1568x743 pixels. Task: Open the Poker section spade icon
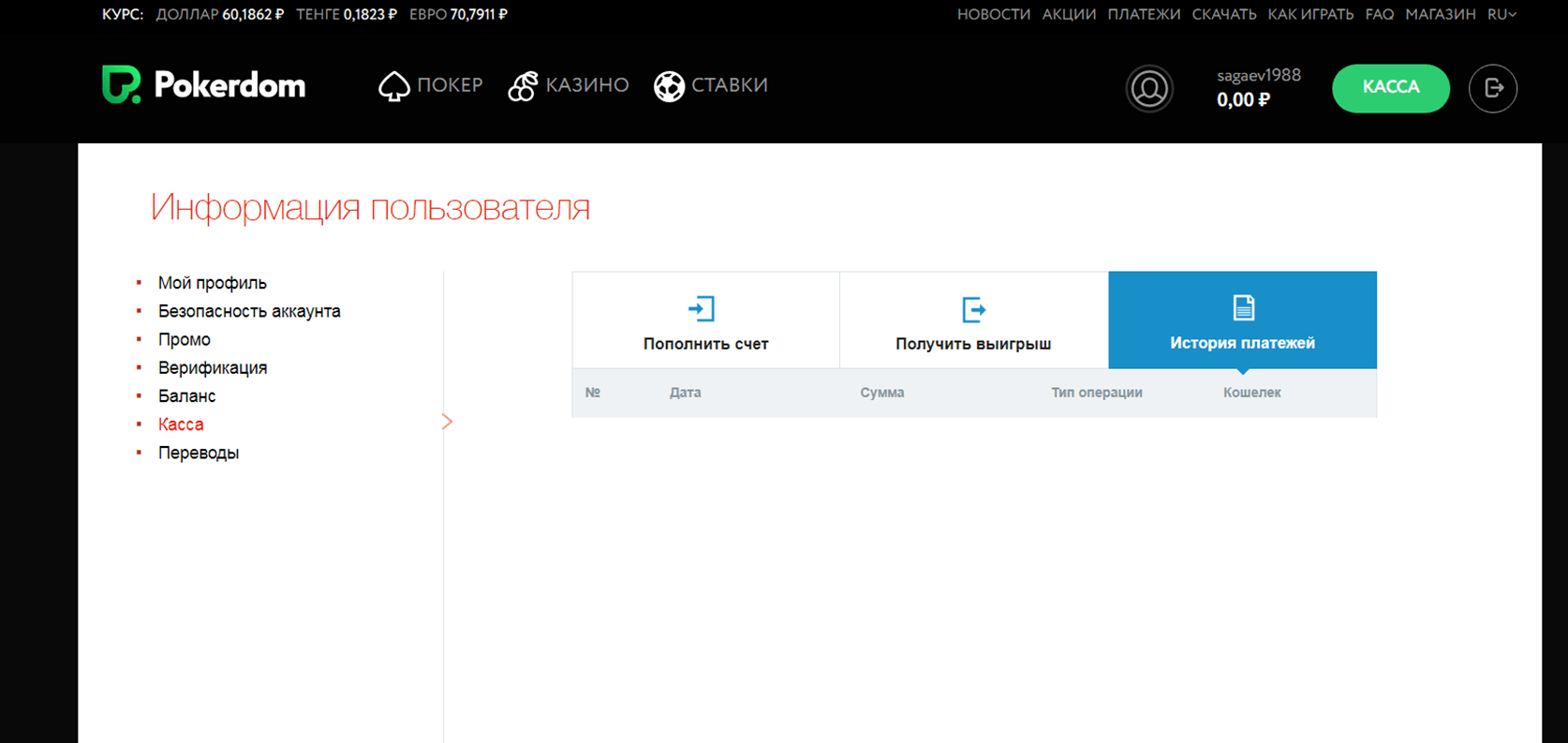[x=393, y=86]
